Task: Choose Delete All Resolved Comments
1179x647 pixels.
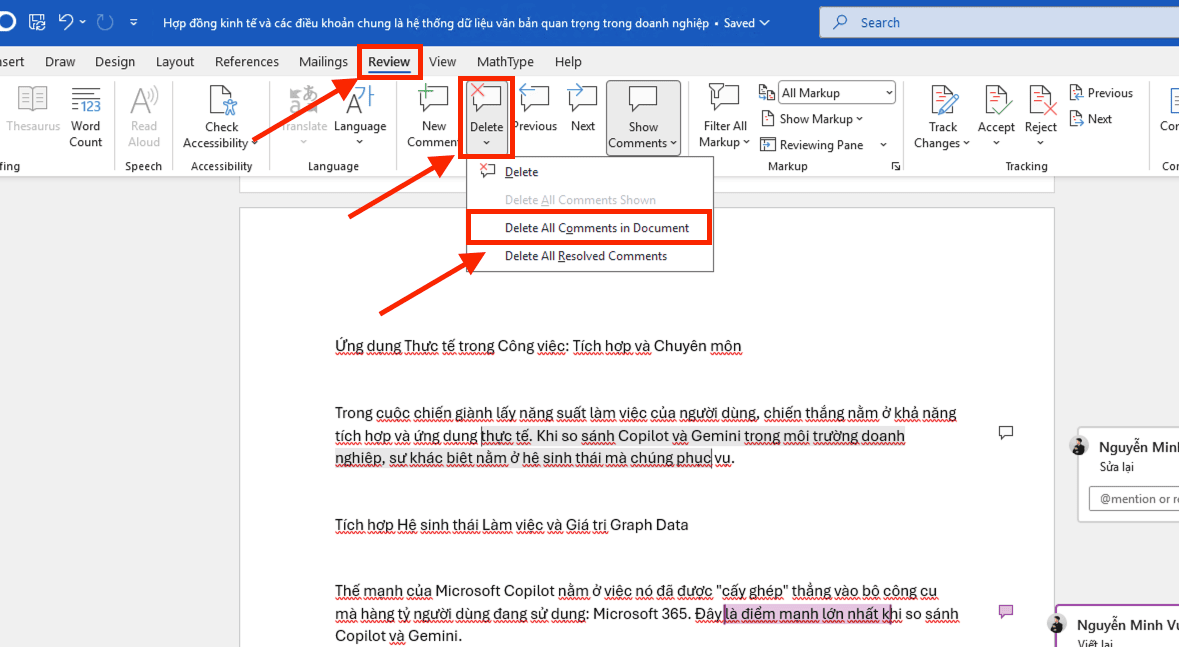Action: pos(590,256)
